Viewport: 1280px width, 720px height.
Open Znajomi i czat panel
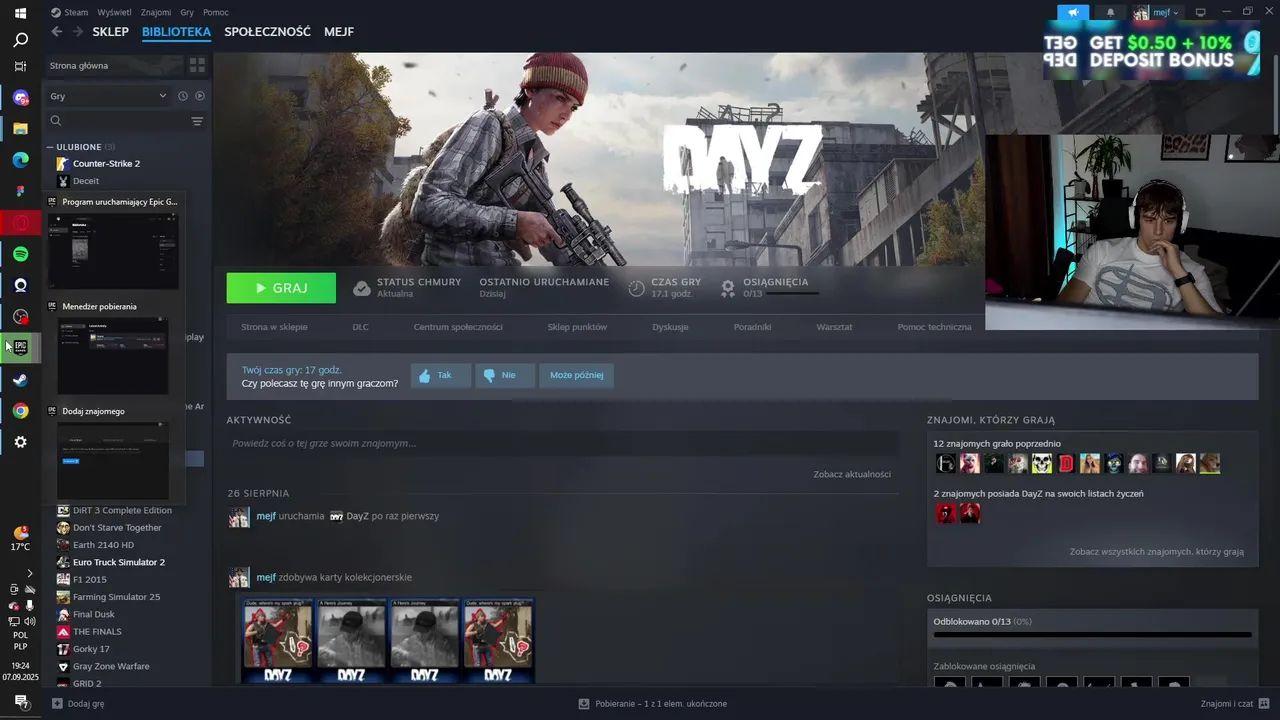tap(1233, 704)
